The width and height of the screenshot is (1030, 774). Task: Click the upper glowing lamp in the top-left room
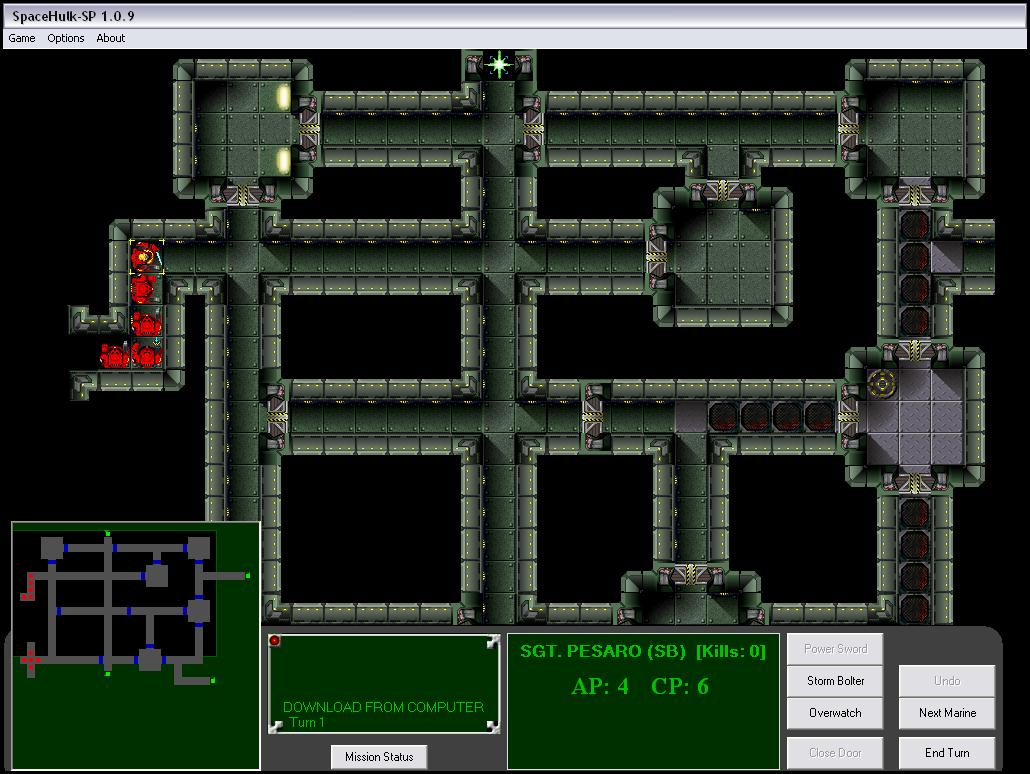[x=283, y=97]
